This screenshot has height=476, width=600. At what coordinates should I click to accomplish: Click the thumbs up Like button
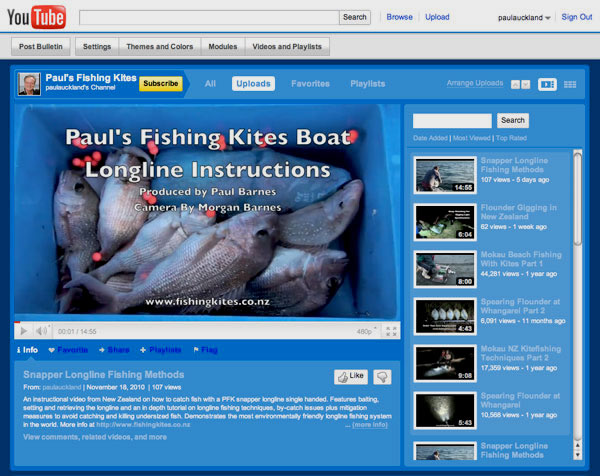click(351, 377)
